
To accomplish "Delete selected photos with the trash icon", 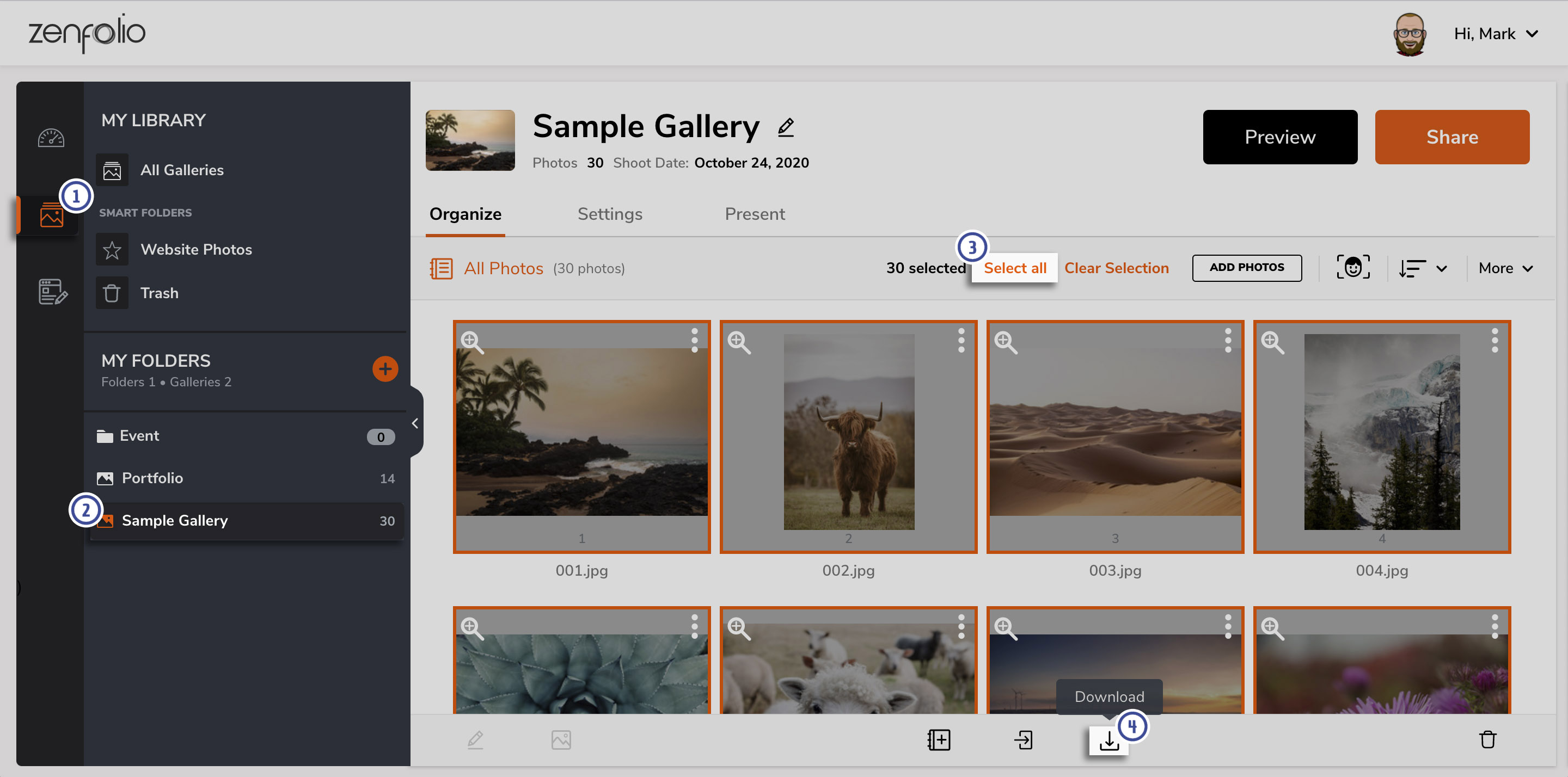I will pos(1487,740).
